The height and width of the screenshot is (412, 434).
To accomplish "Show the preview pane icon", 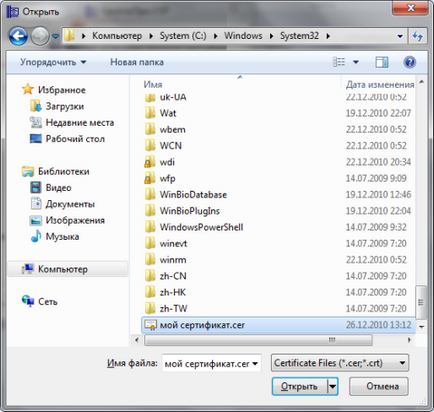I will coord(382,62).
